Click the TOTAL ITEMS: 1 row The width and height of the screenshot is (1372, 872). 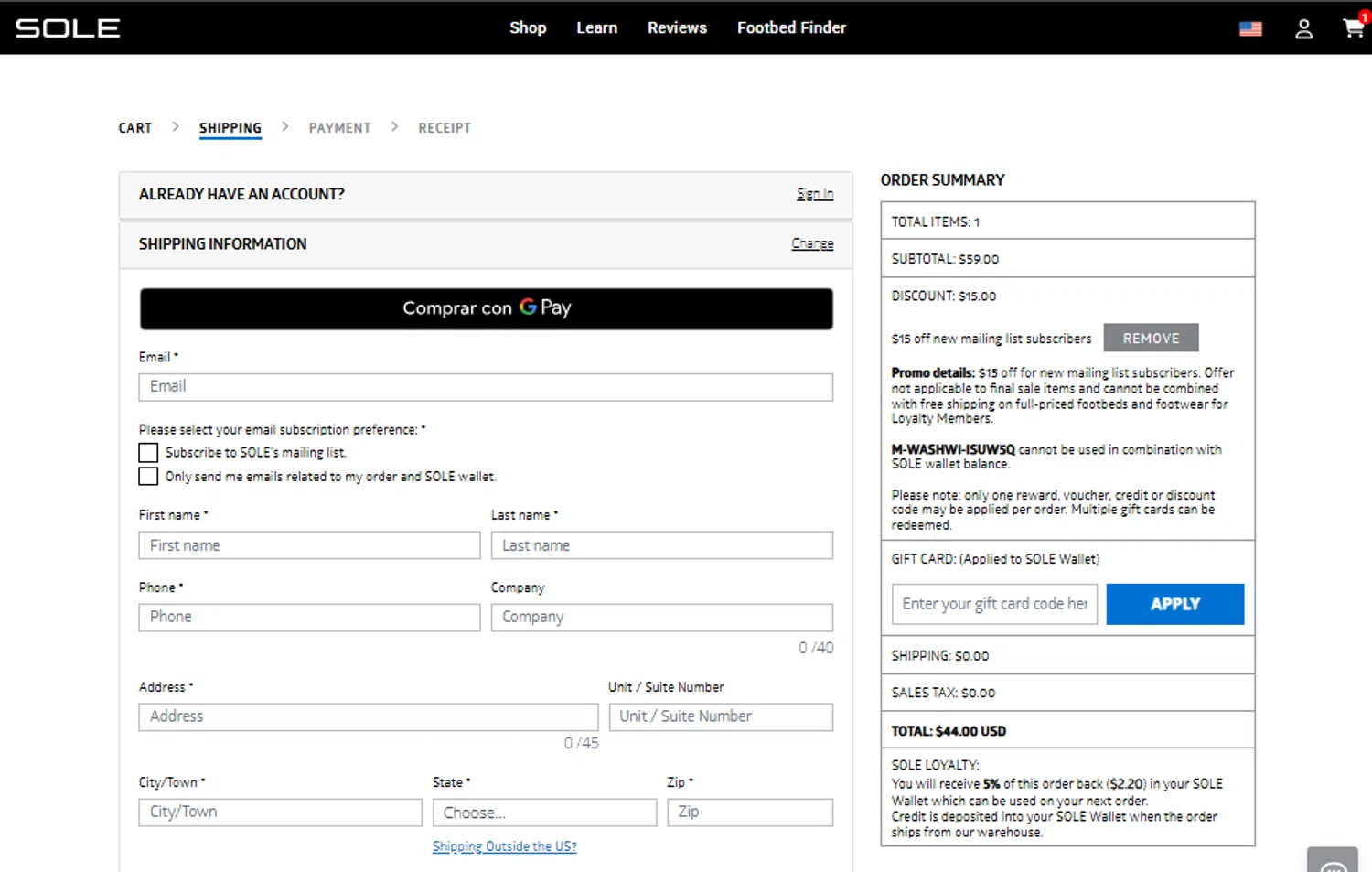1067,221
